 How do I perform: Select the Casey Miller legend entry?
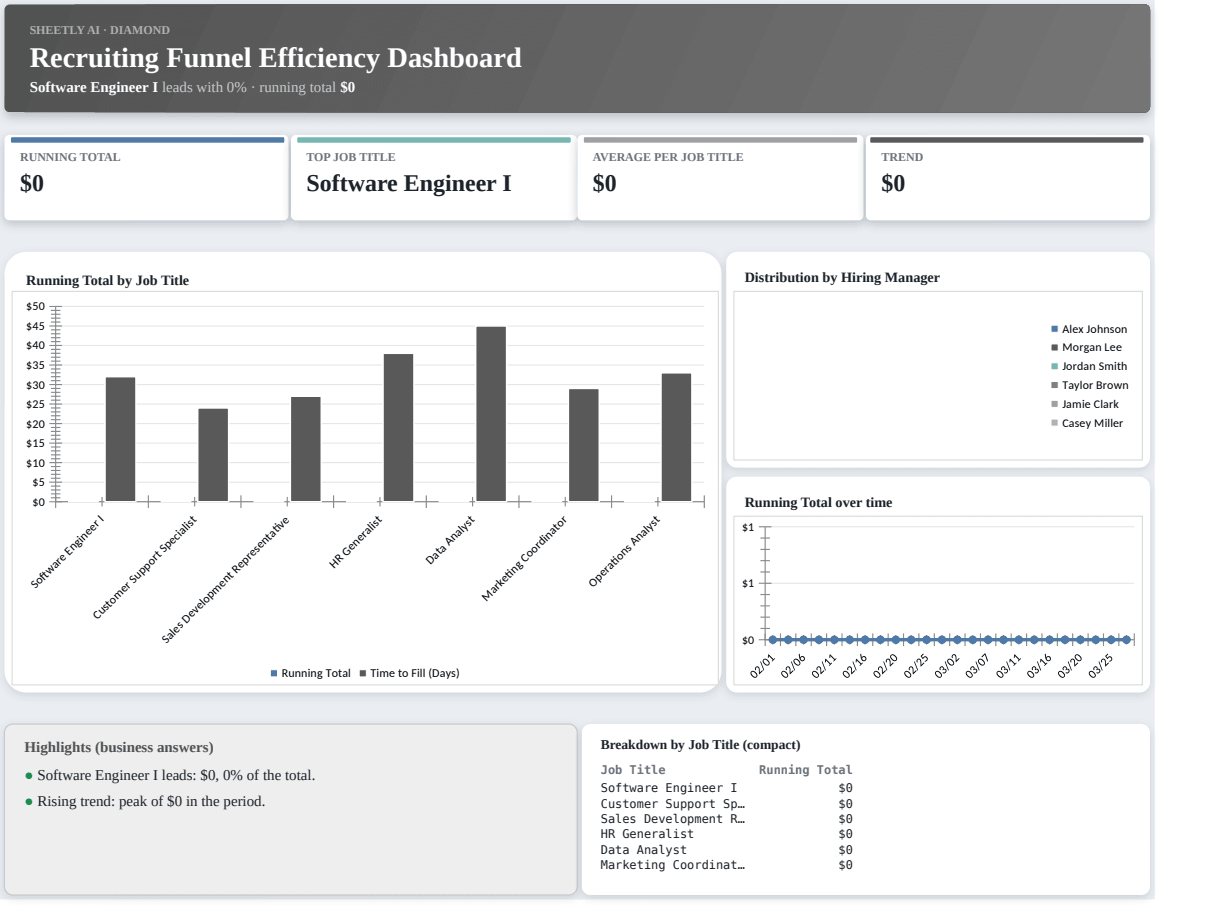[1087, 423]
